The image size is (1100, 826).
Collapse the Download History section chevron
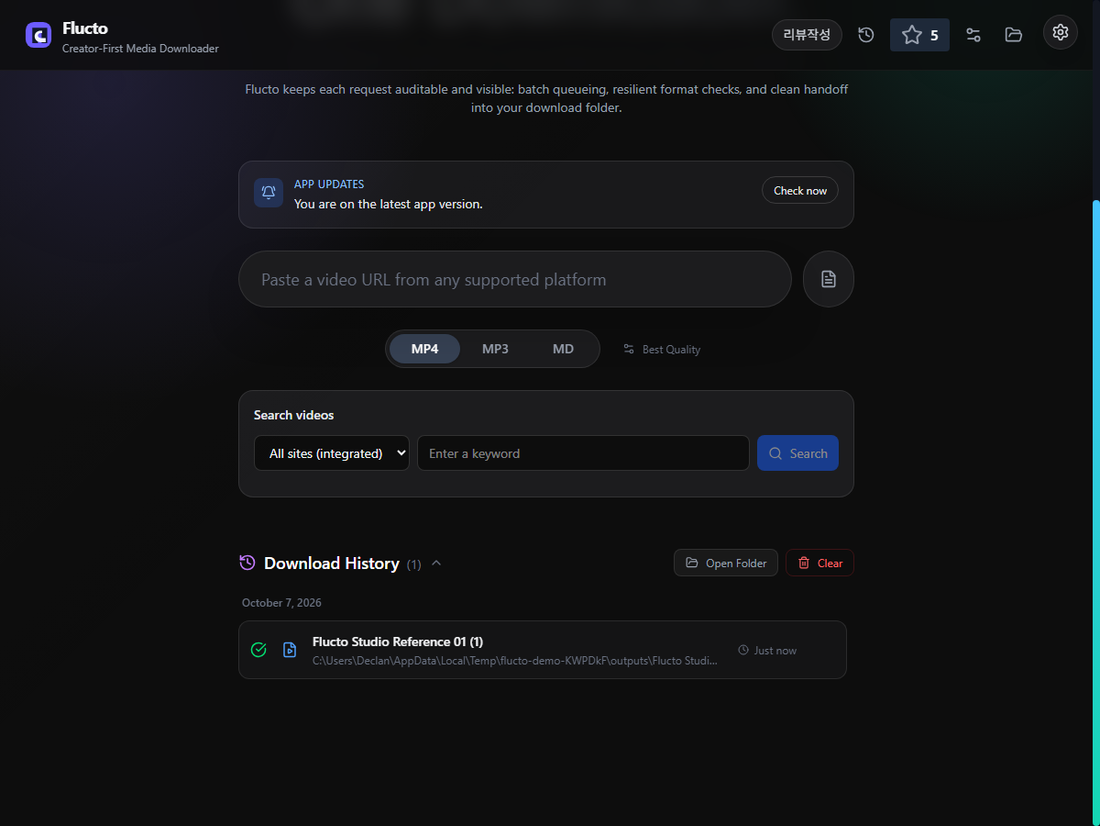[x=436, y=563]
